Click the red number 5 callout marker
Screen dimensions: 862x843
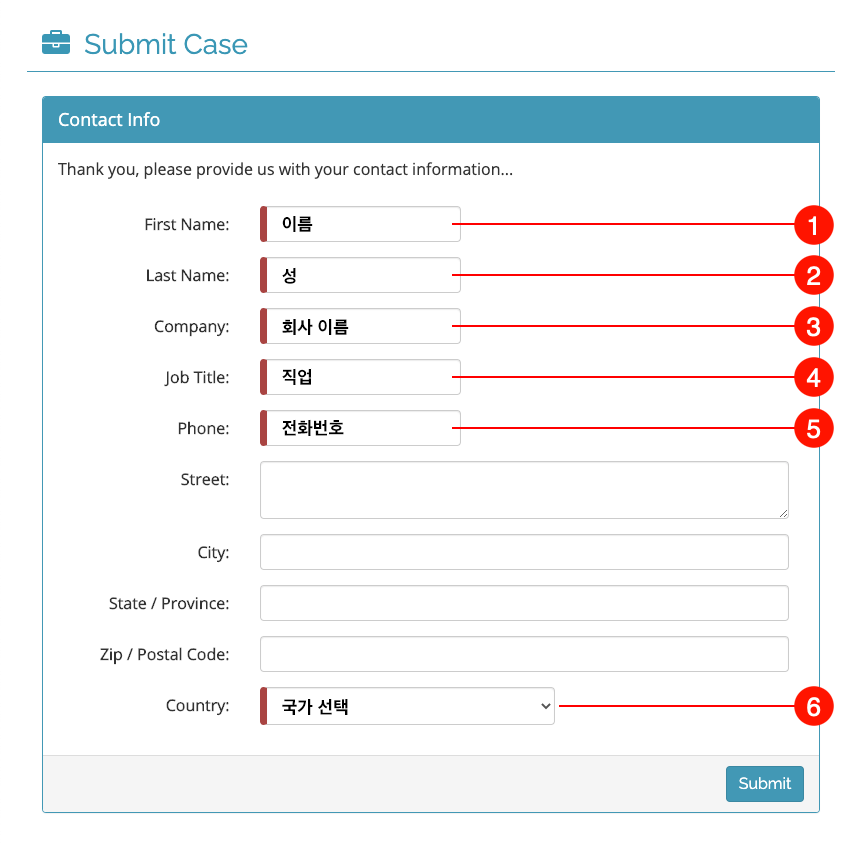[x=814, y=428]
